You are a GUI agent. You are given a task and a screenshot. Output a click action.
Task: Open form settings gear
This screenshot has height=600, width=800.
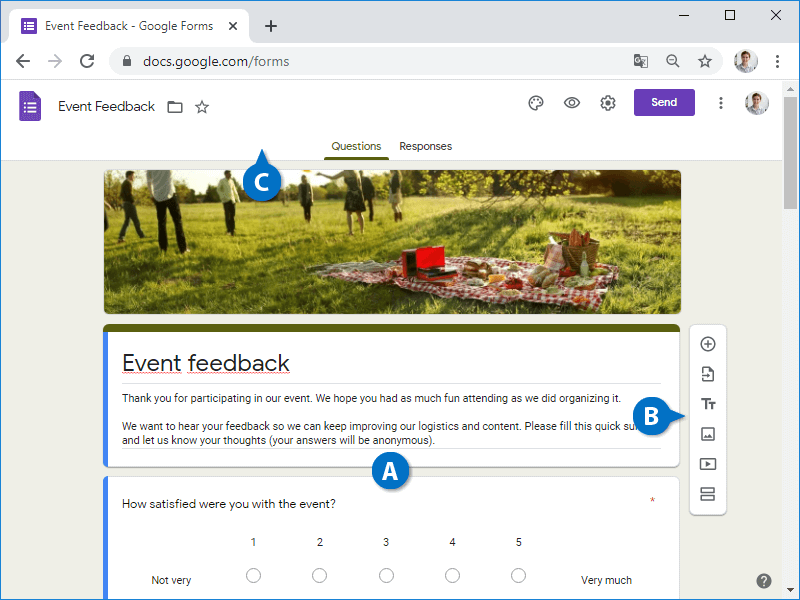pos(608,103)
